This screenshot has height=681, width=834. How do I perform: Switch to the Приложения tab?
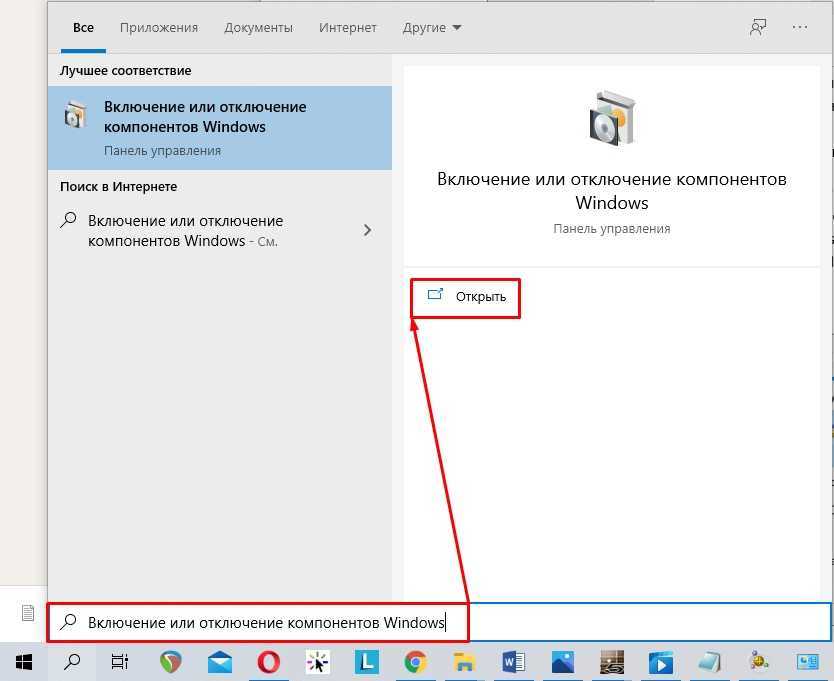(159, 28)
